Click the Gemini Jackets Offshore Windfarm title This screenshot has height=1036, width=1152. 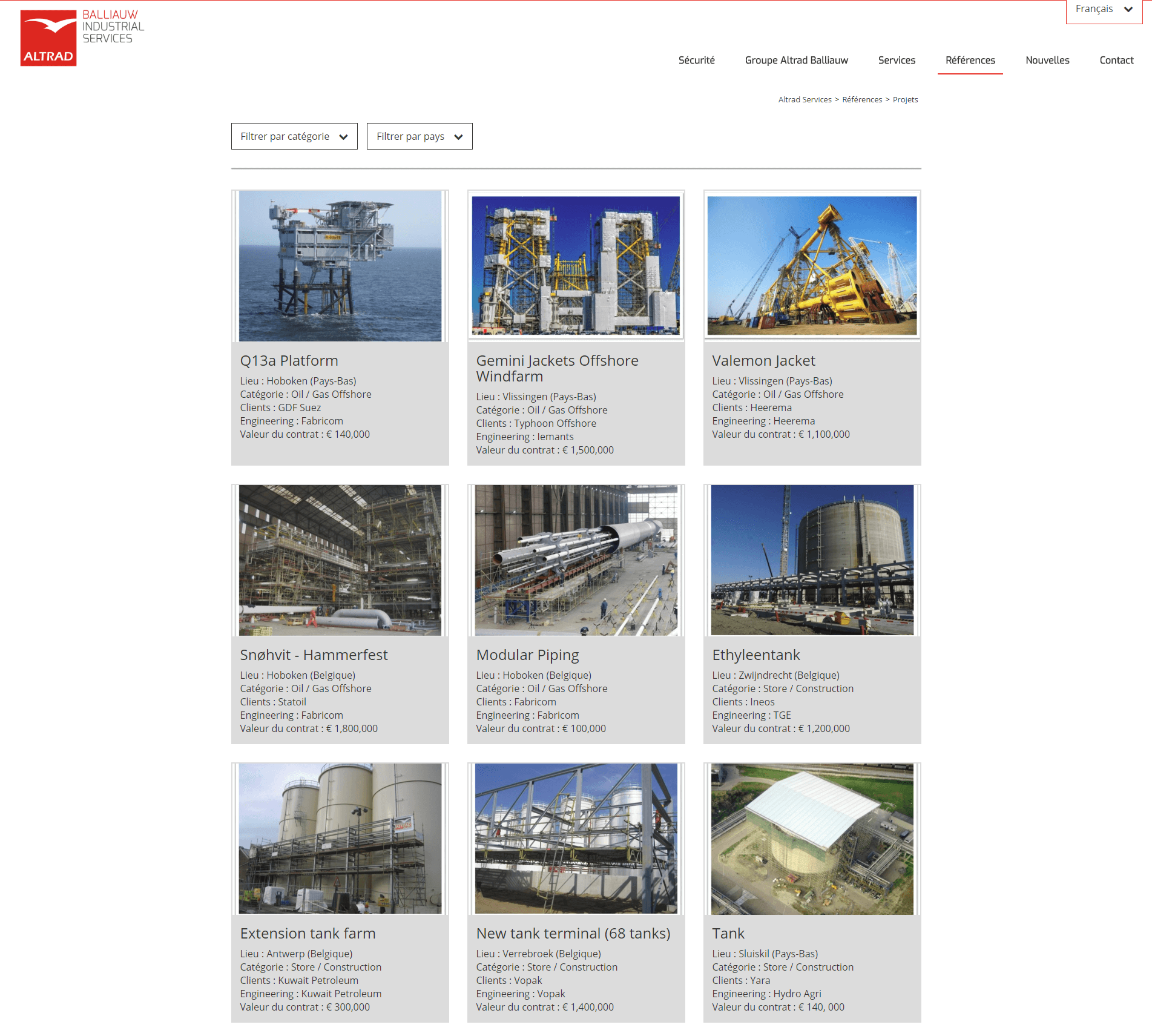(557, 368)
